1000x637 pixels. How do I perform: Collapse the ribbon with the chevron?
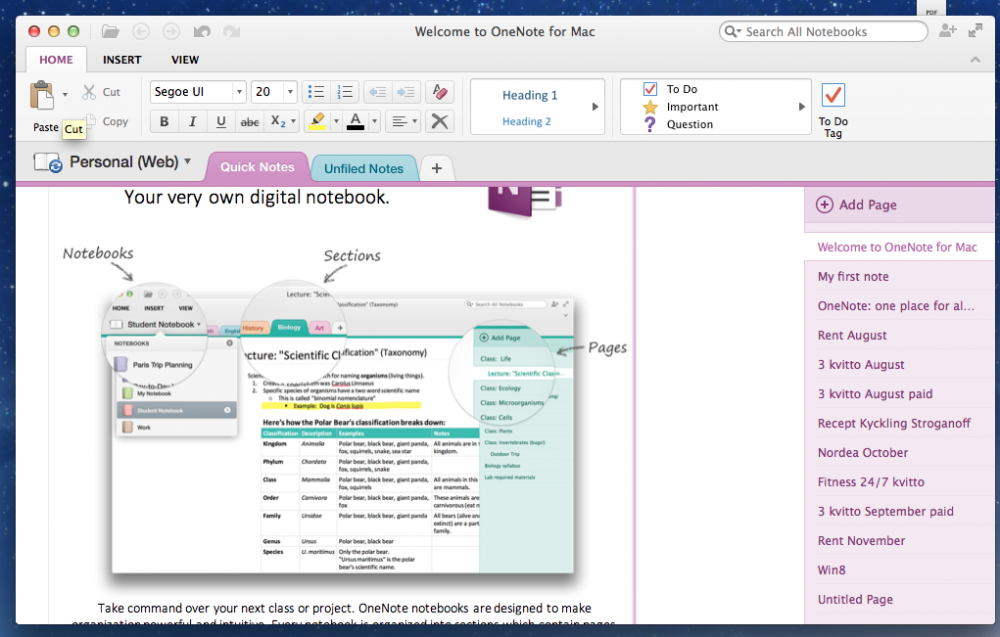[x=975, y=60]
